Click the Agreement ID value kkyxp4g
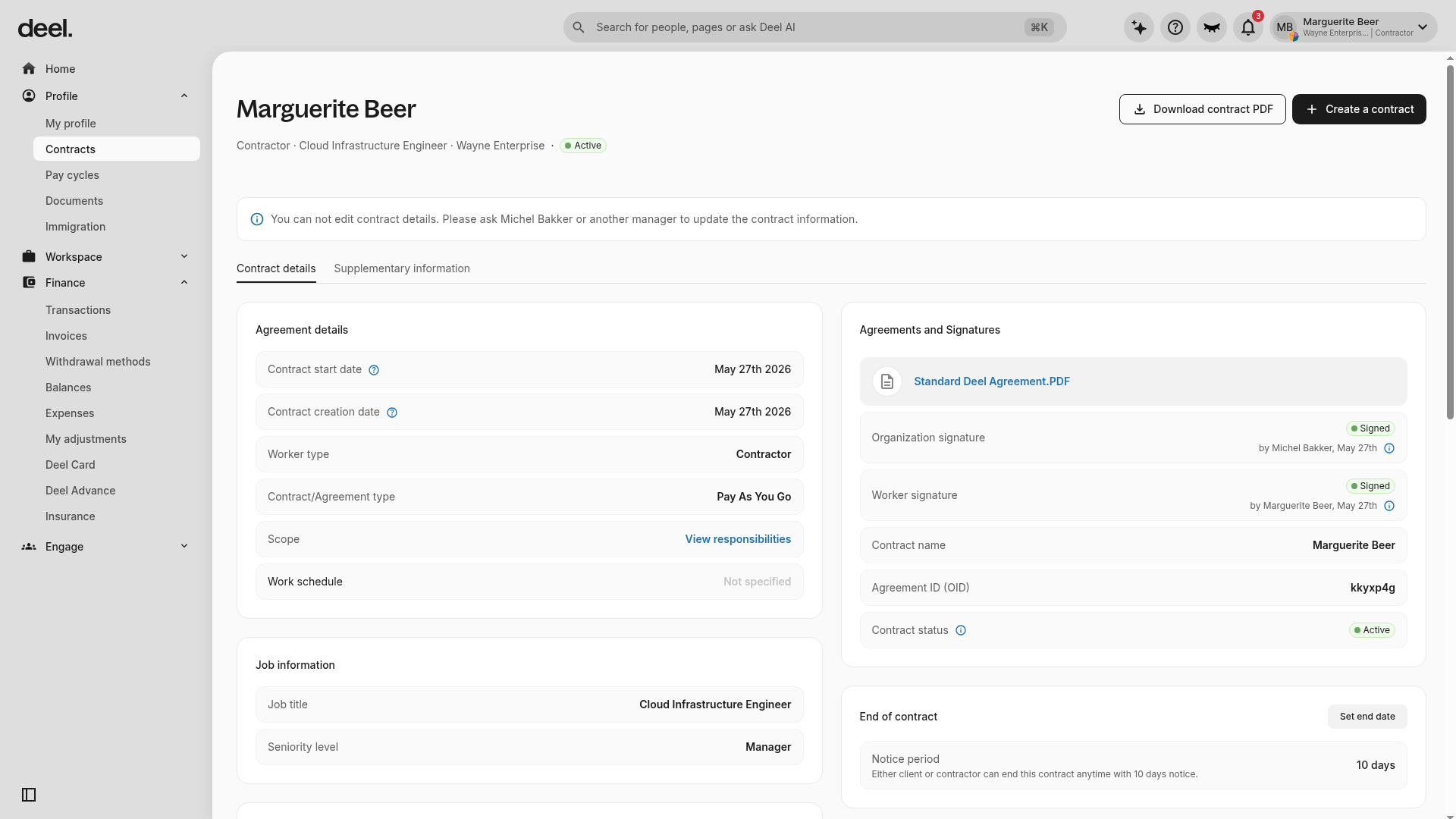 point(1373,588)
